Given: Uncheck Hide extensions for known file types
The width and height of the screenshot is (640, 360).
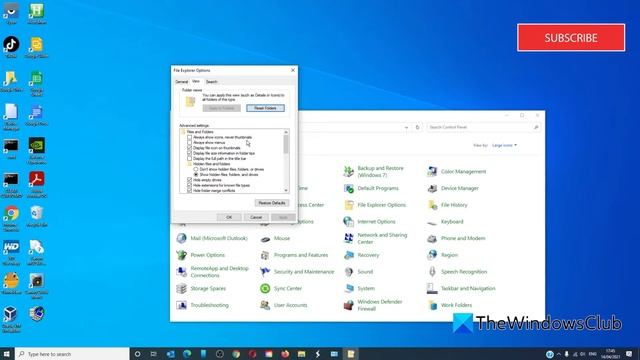Looking at the screenshot, I should pyautogui.click(x=189, y=185).
